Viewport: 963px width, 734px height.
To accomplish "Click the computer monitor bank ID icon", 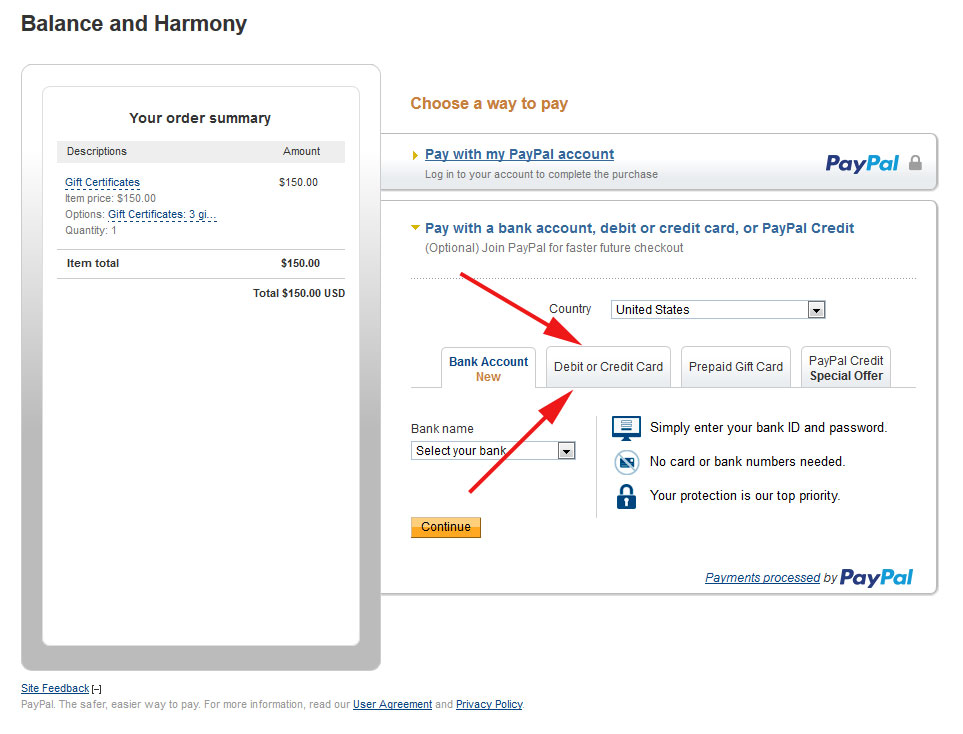I will (626, 428).
